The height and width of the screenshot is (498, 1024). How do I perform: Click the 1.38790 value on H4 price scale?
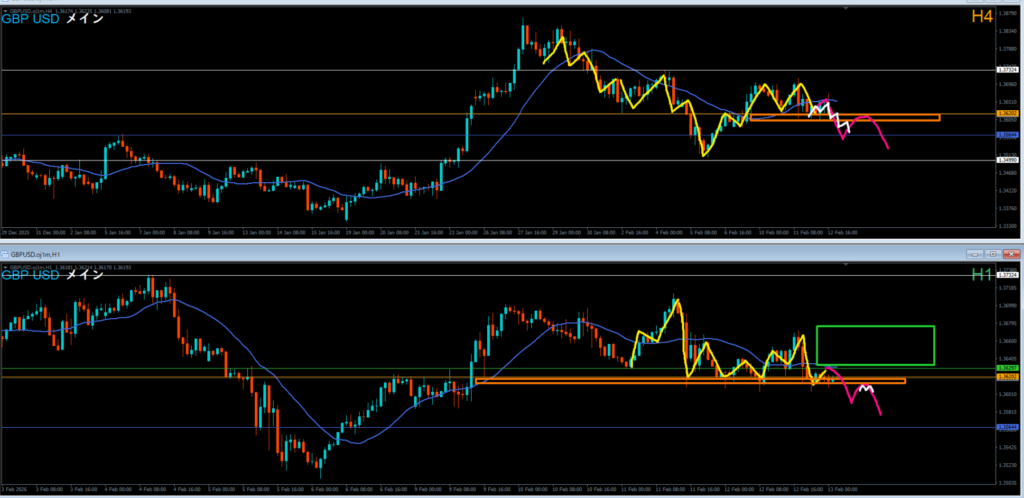pyautogui.click(x=1009, y=12)
